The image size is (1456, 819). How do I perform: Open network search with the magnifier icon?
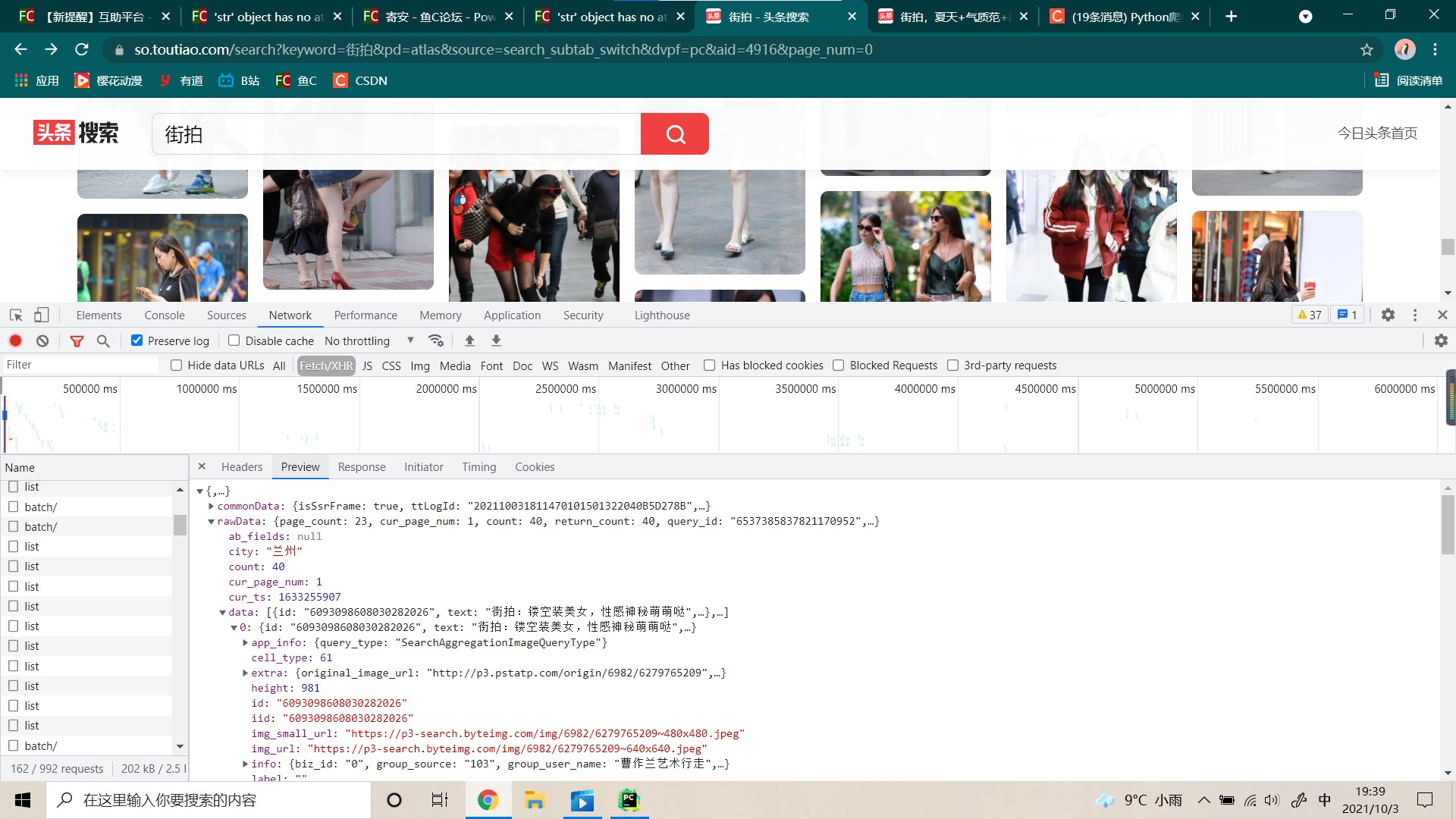tap(103, 340)
